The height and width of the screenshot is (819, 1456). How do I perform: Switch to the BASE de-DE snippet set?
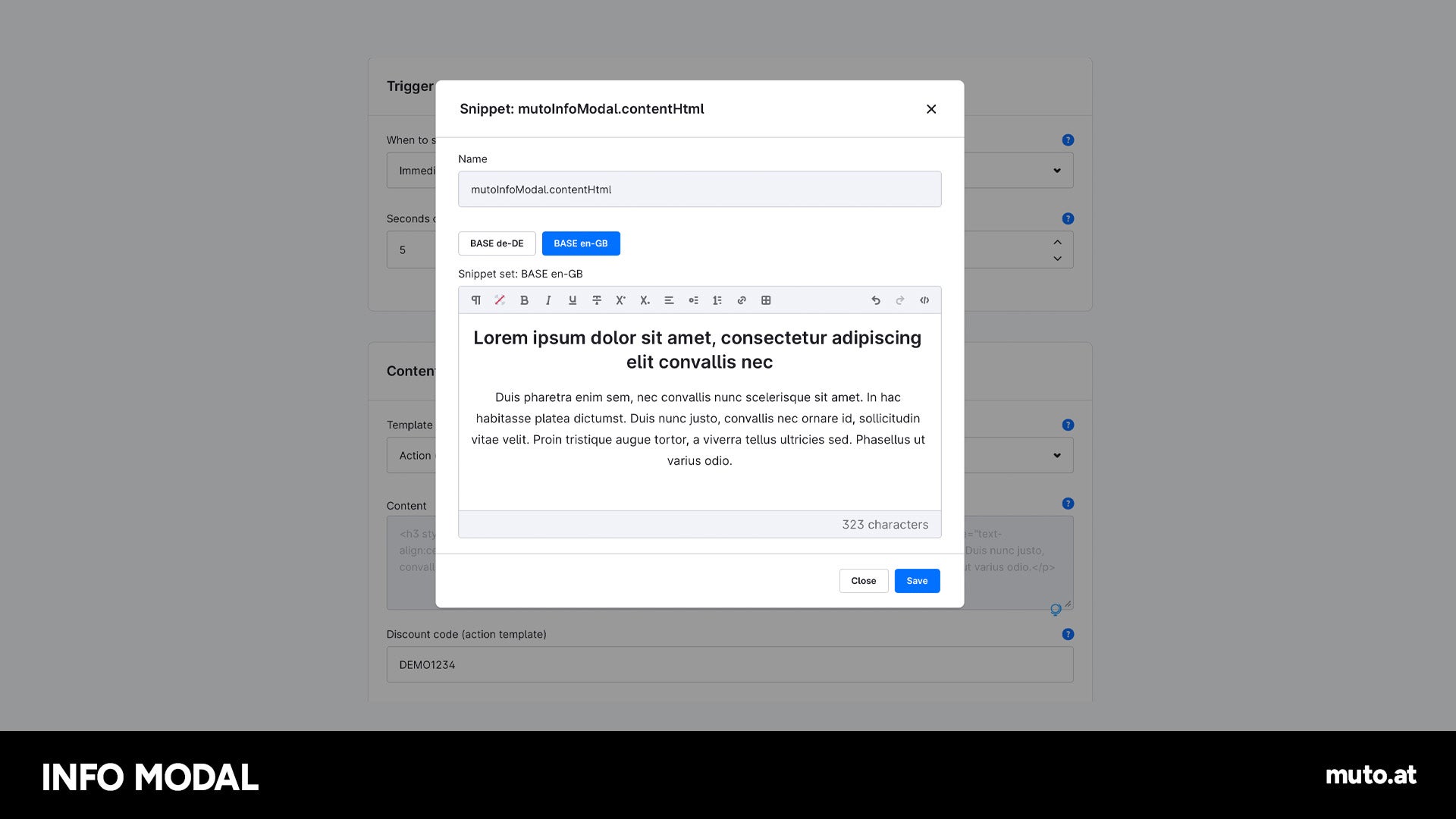tap(497, 243)
